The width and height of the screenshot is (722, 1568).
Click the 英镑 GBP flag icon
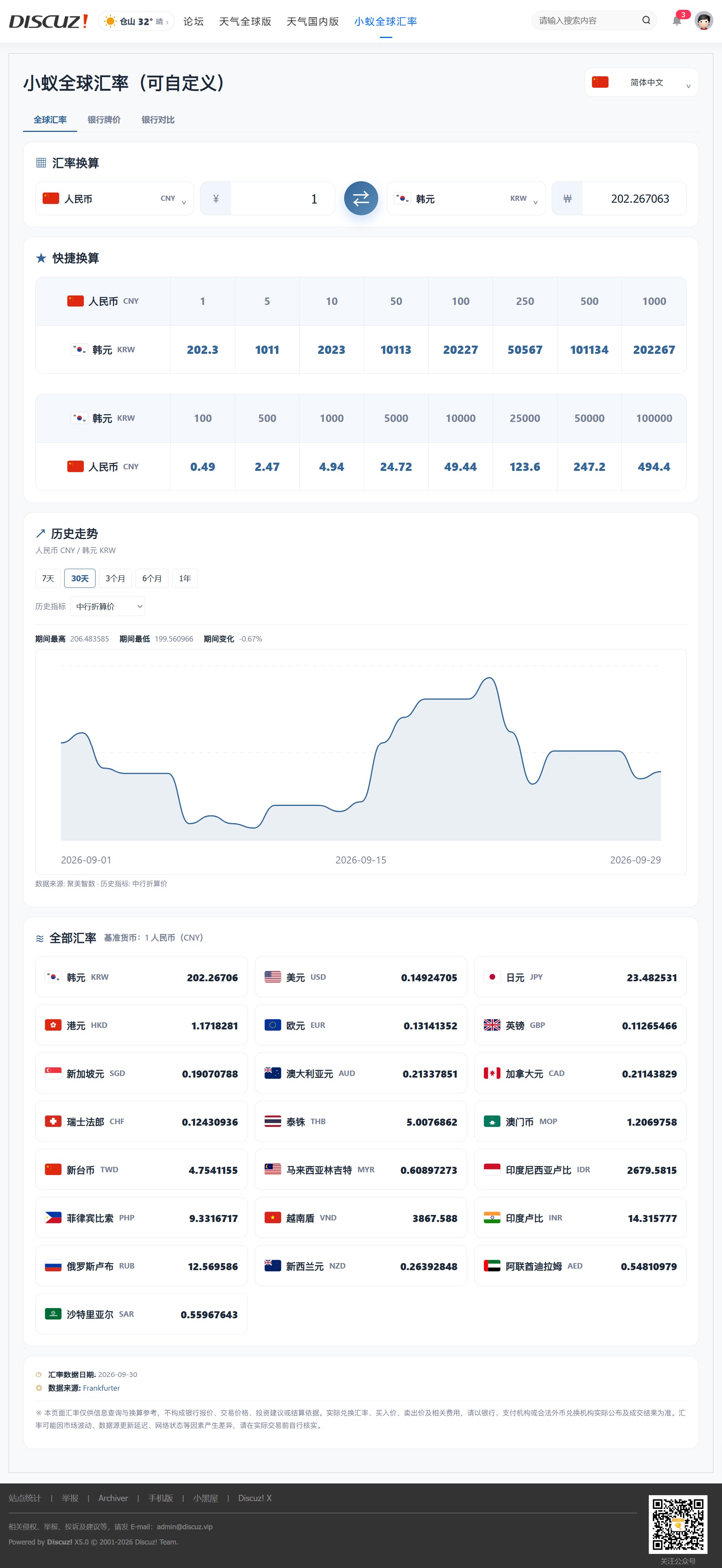click(492, 1025)
